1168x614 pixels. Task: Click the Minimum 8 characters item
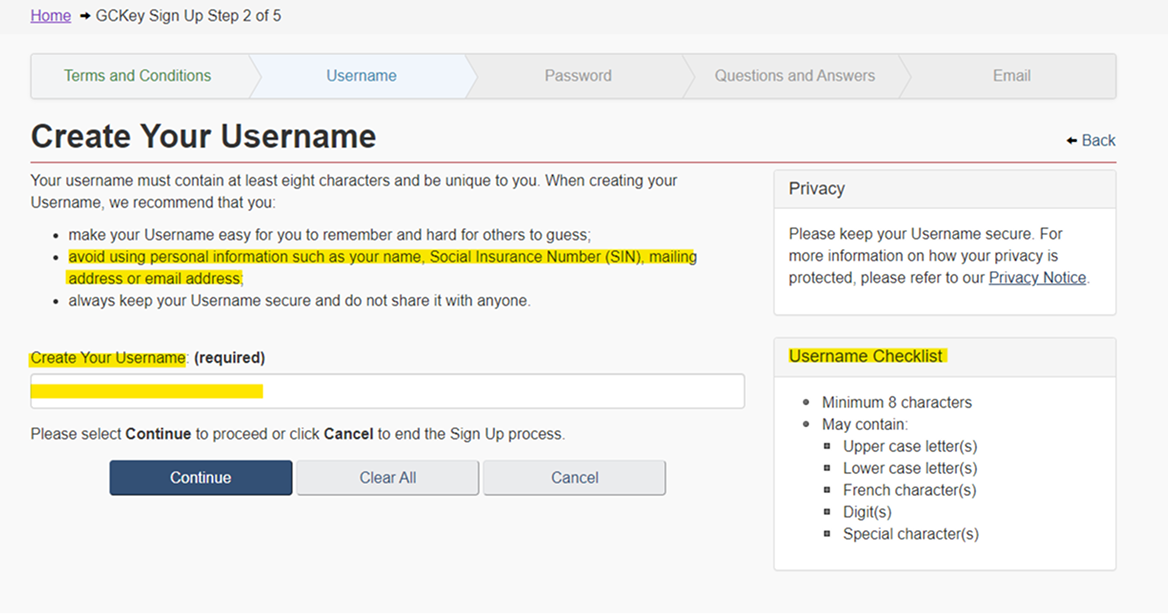click(x=897, y=402)
